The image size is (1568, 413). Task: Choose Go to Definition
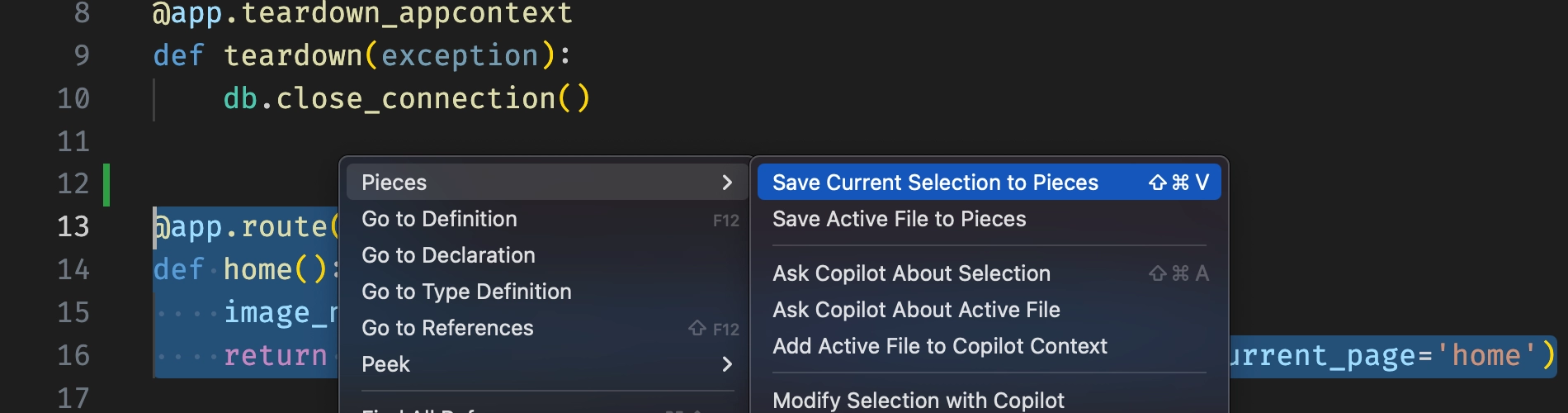click(439, 219)
